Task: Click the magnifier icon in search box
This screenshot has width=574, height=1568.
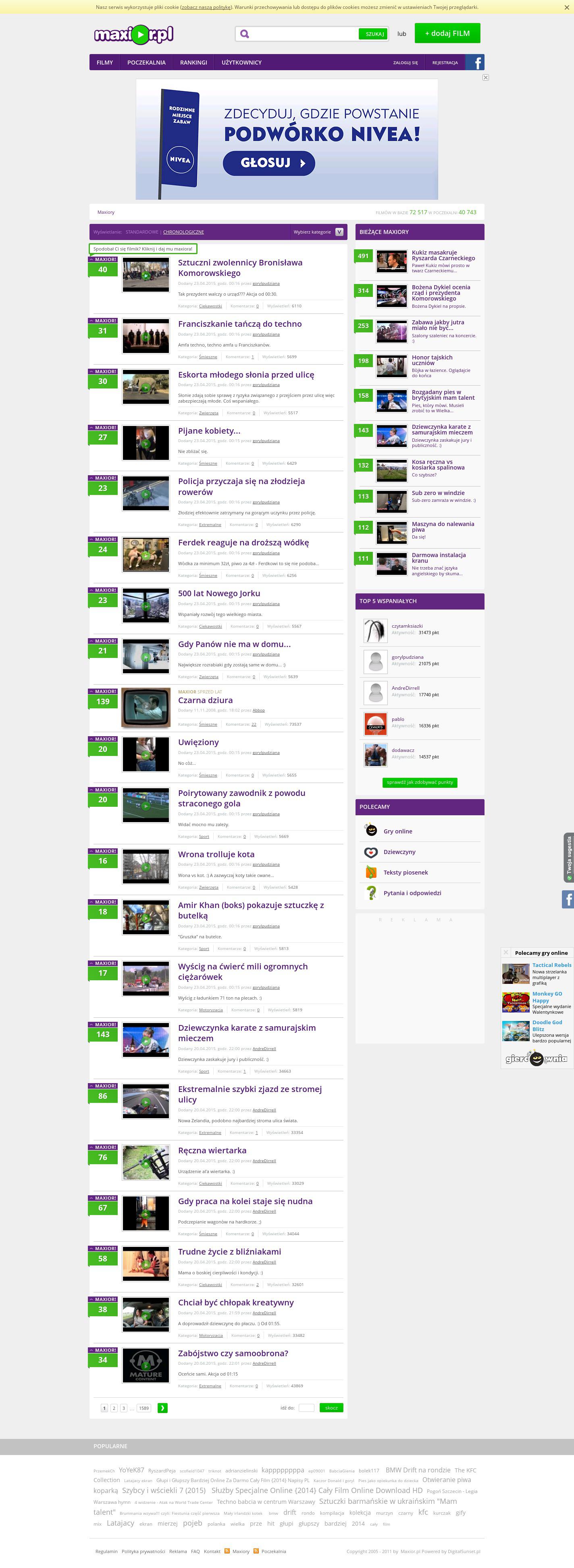Action: 244,34
